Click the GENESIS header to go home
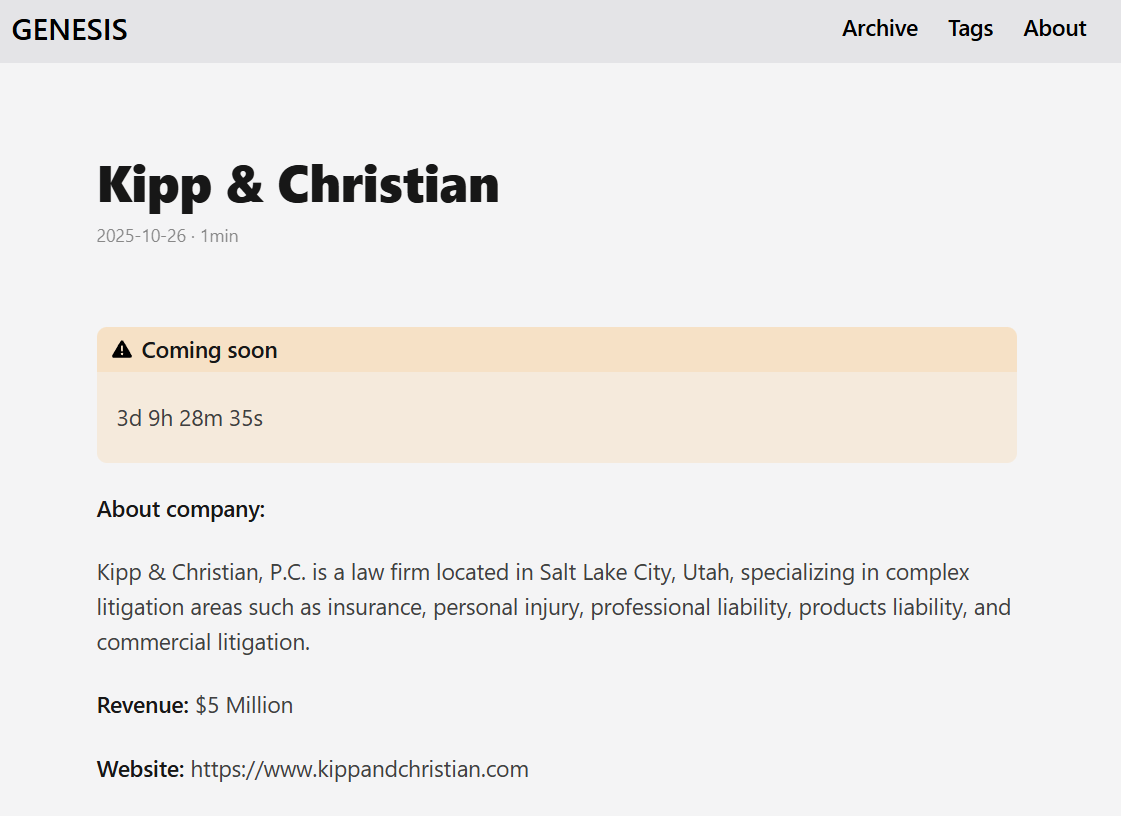This screenshot has height=816, width=1121. pos(69,29)
